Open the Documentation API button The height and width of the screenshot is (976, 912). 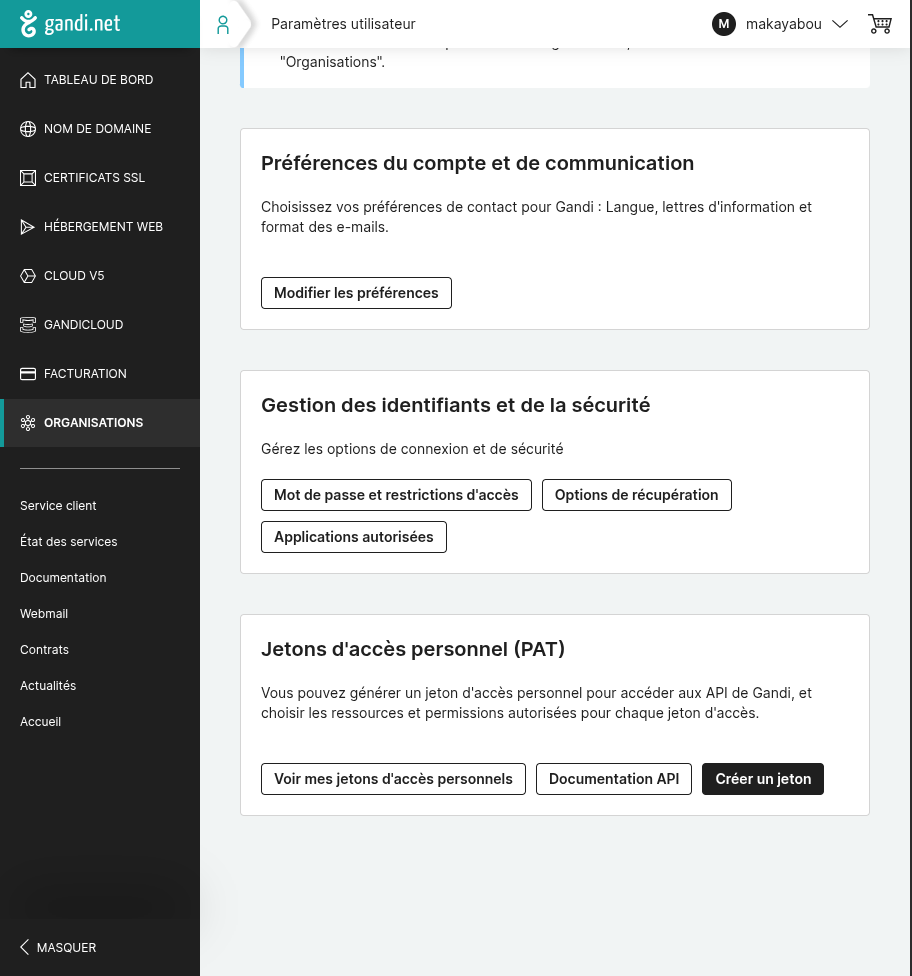[613, 779]
